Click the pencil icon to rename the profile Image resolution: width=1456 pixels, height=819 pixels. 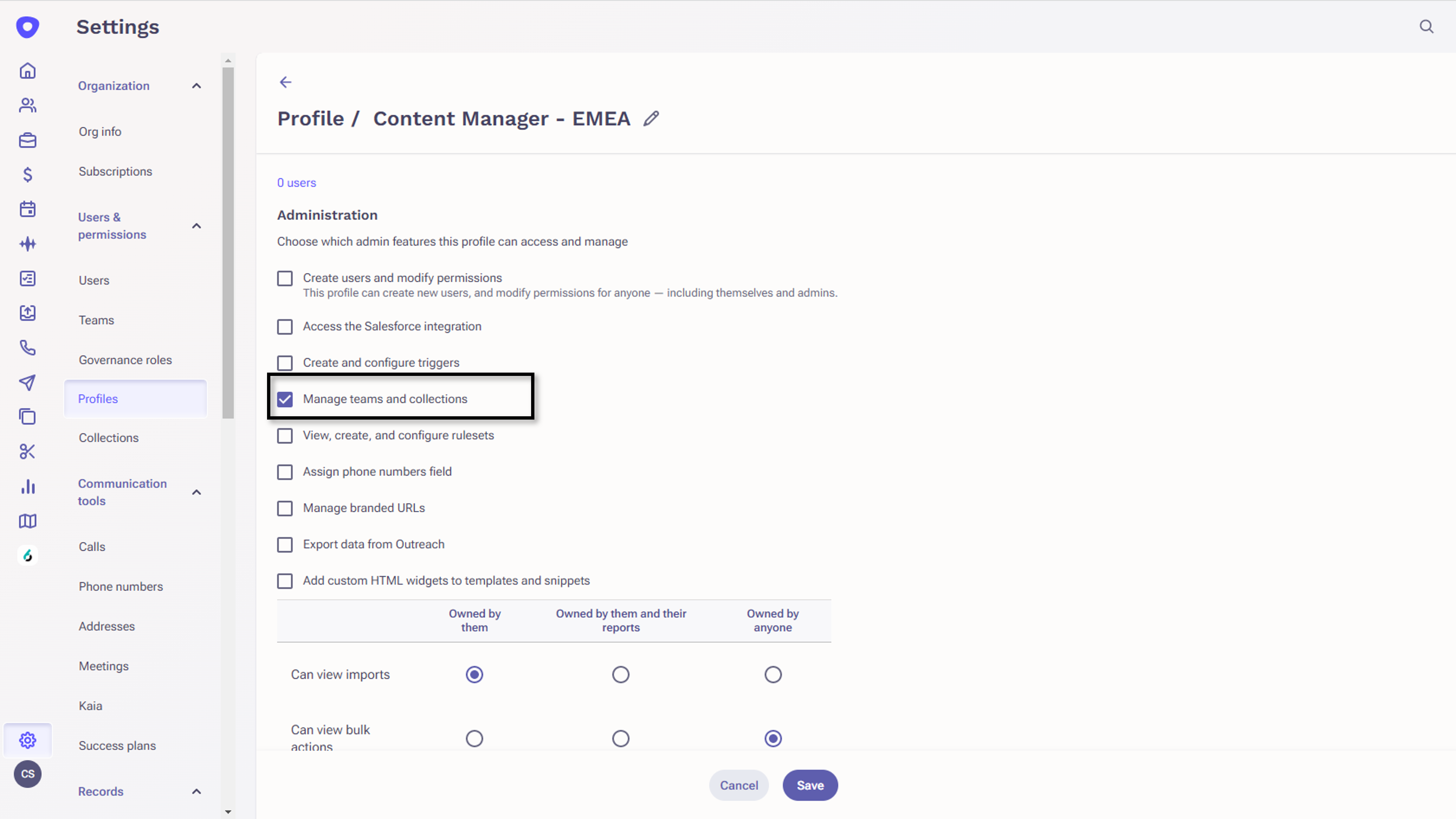(x=651, y=119)
